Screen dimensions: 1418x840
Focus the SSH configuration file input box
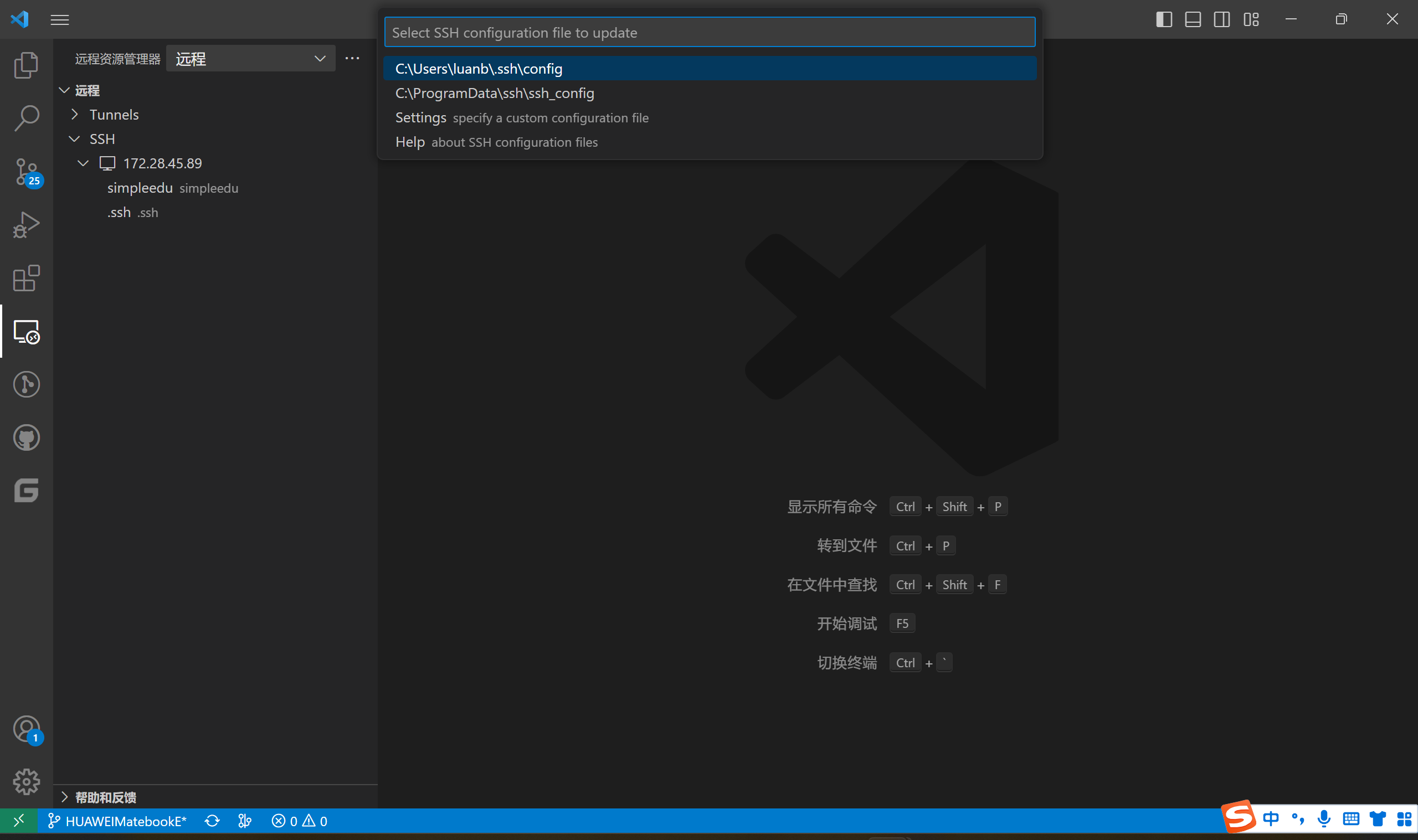click(x=710, y=32)
